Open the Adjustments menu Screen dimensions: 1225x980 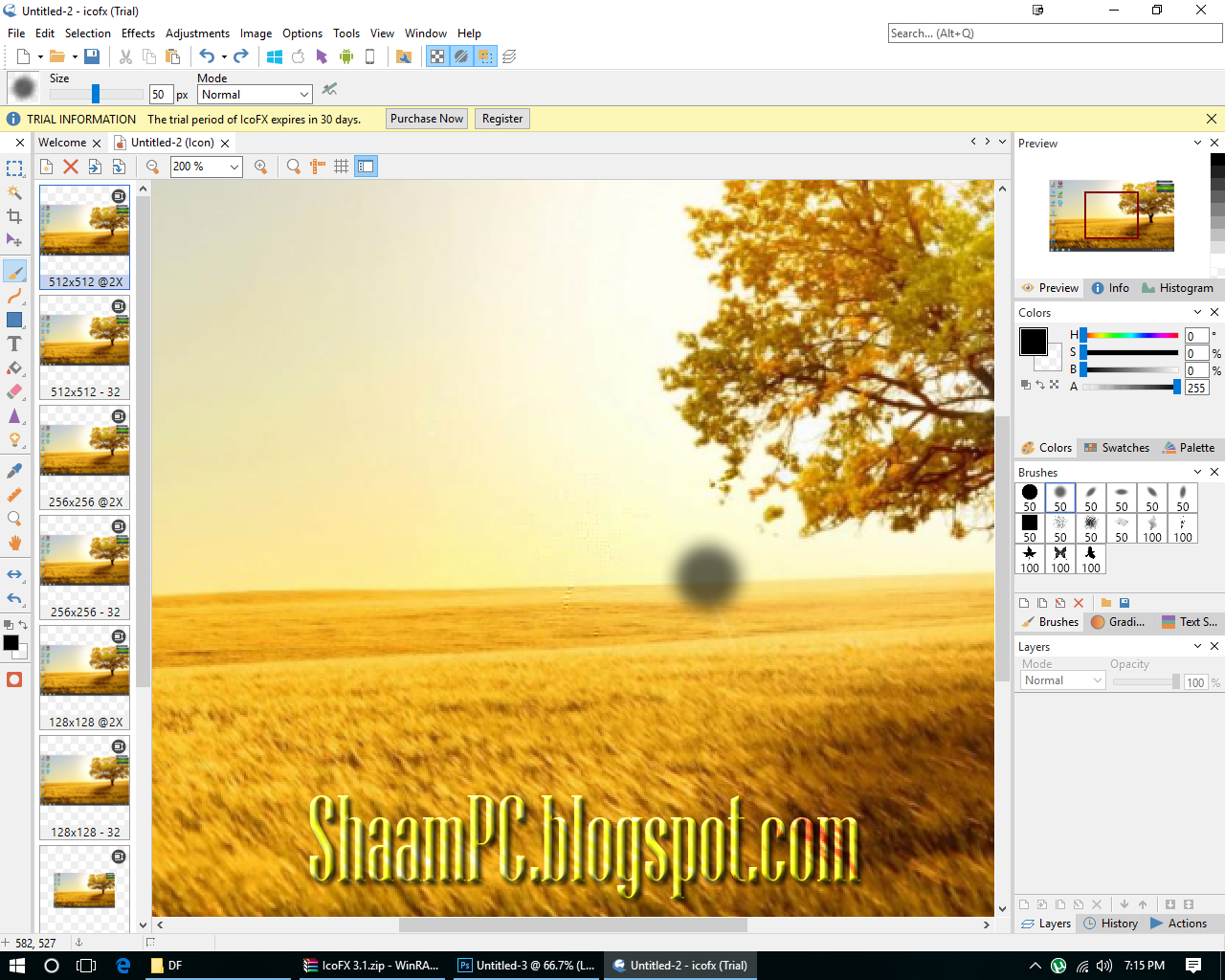(197, 33)
